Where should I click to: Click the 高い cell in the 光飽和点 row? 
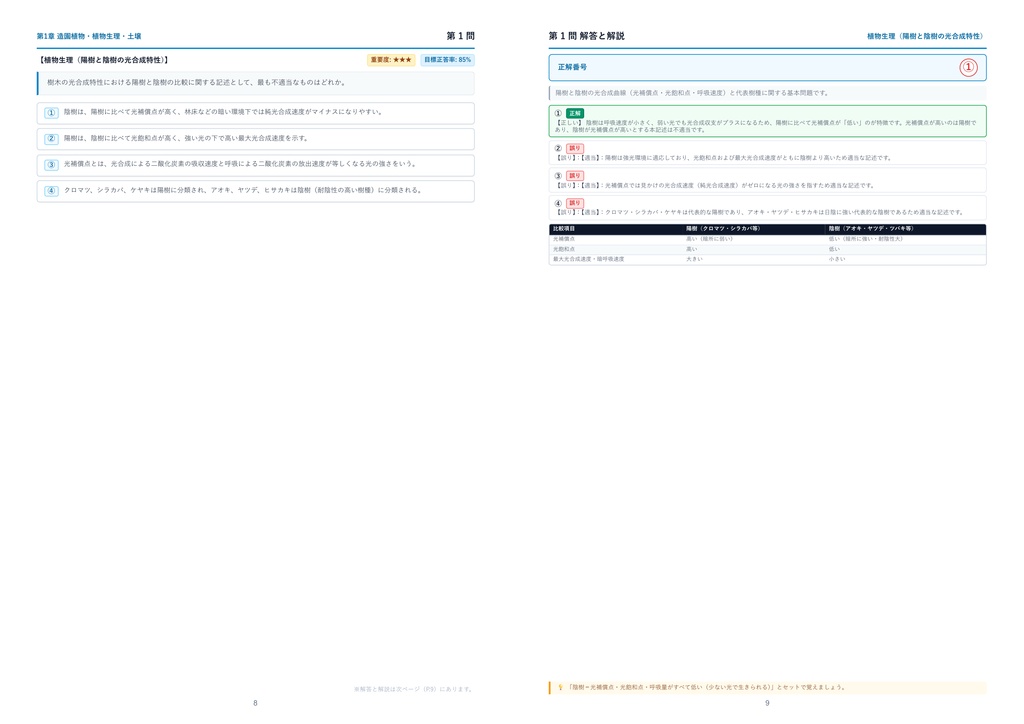691,249
